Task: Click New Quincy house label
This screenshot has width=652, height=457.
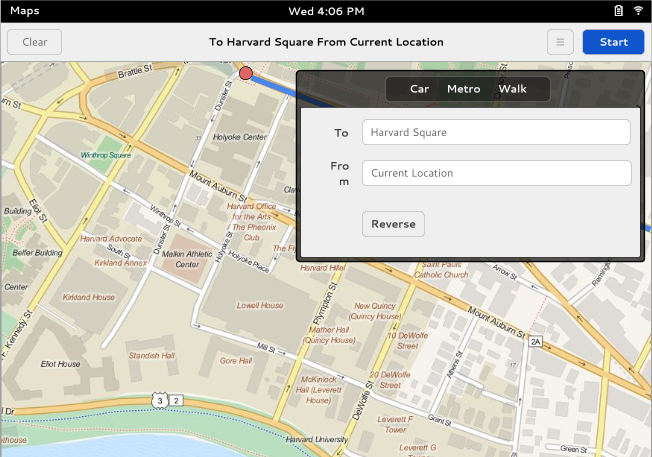Action: (x=375, y=311)
